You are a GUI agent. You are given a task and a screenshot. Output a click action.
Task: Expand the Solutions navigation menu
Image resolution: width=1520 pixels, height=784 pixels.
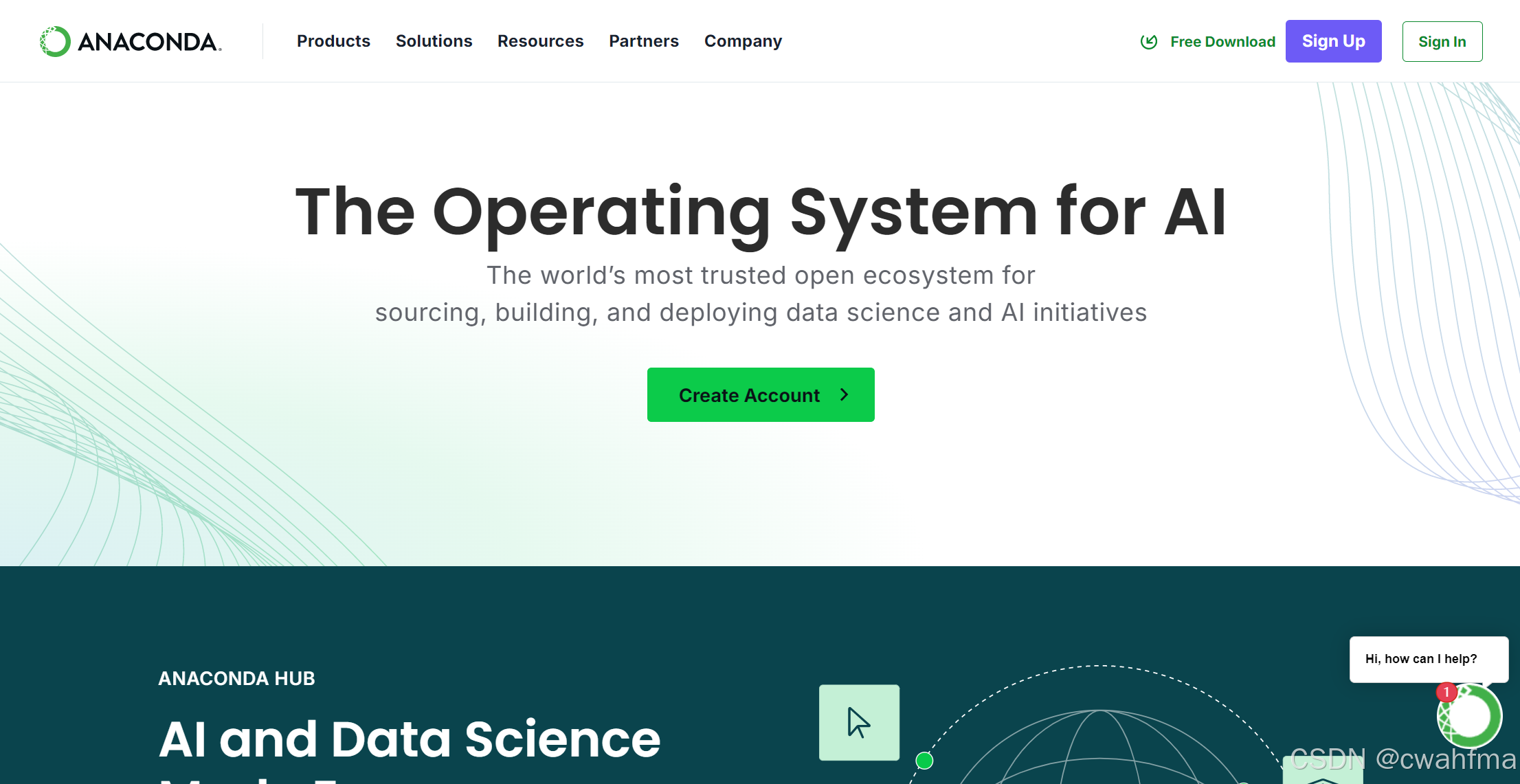tap(434, 41)
